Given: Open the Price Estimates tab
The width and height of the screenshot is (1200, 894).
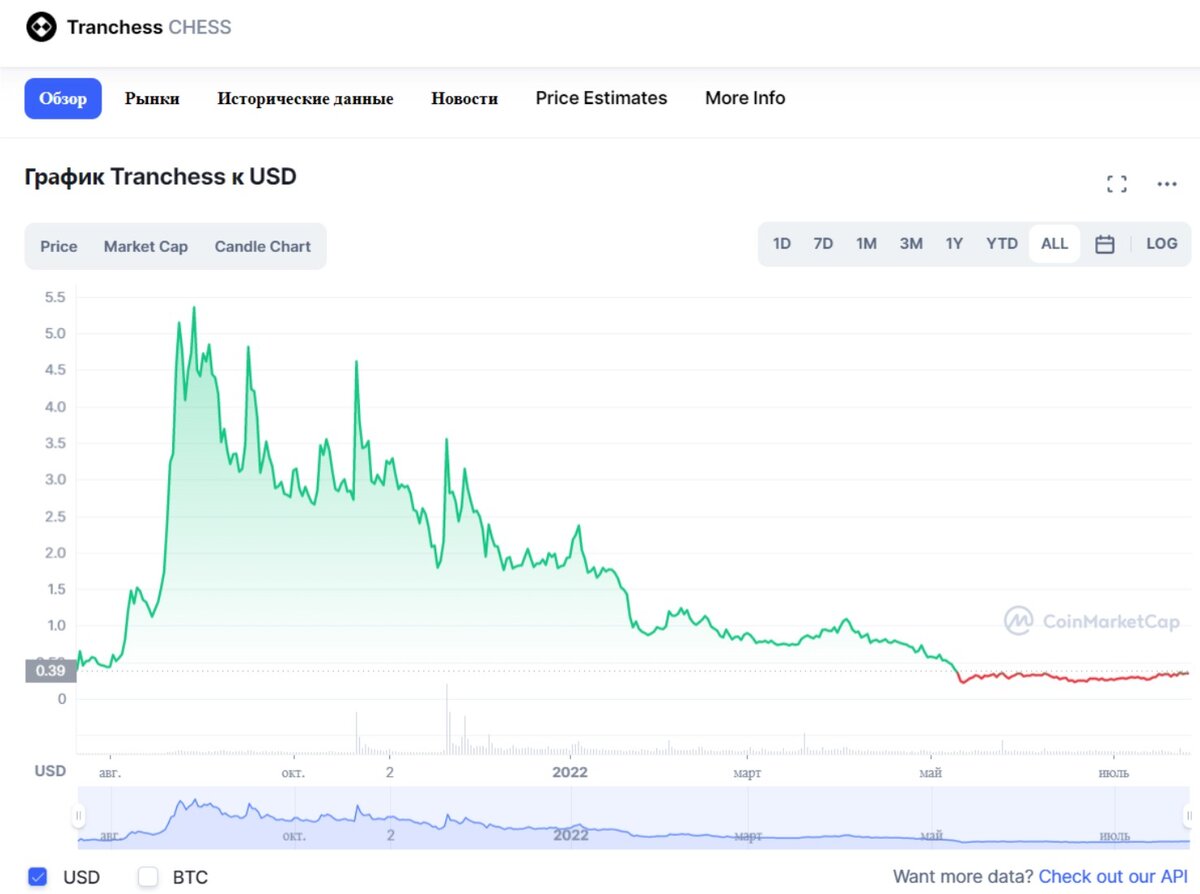Looking at the screenshot, I should click(x=601, y=98).
